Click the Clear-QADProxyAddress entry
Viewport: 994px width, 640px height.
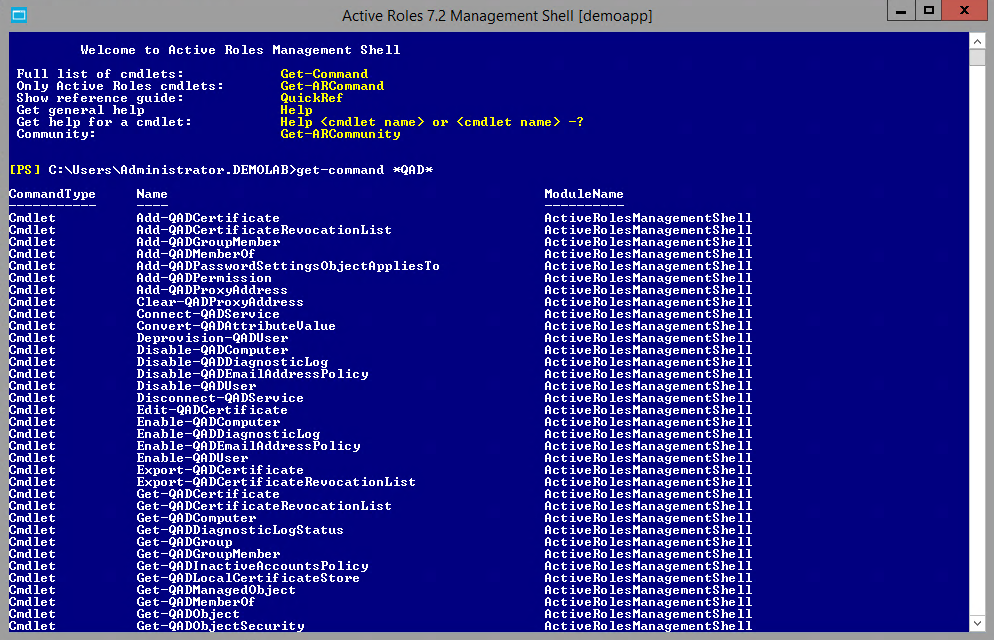[220, 302]
